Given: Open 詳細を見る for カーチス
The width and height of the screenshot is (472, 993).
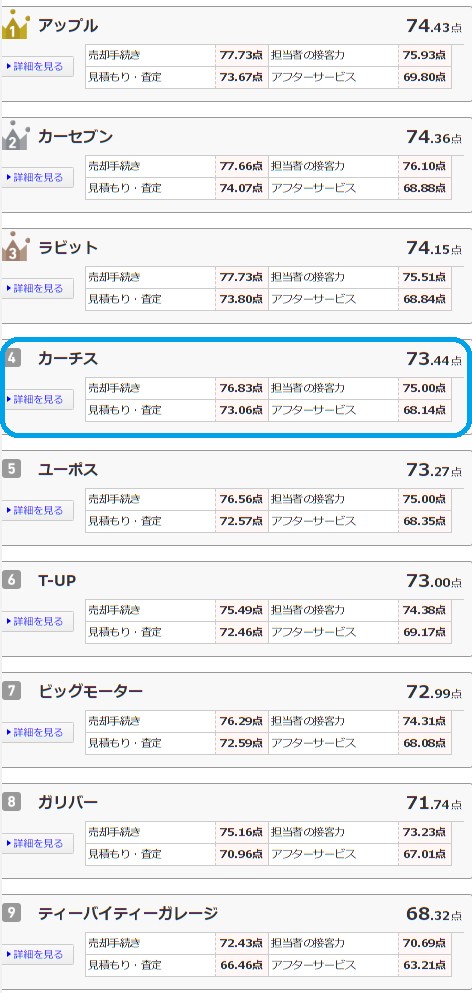Looking at the screenshot, I should [37, 400].
